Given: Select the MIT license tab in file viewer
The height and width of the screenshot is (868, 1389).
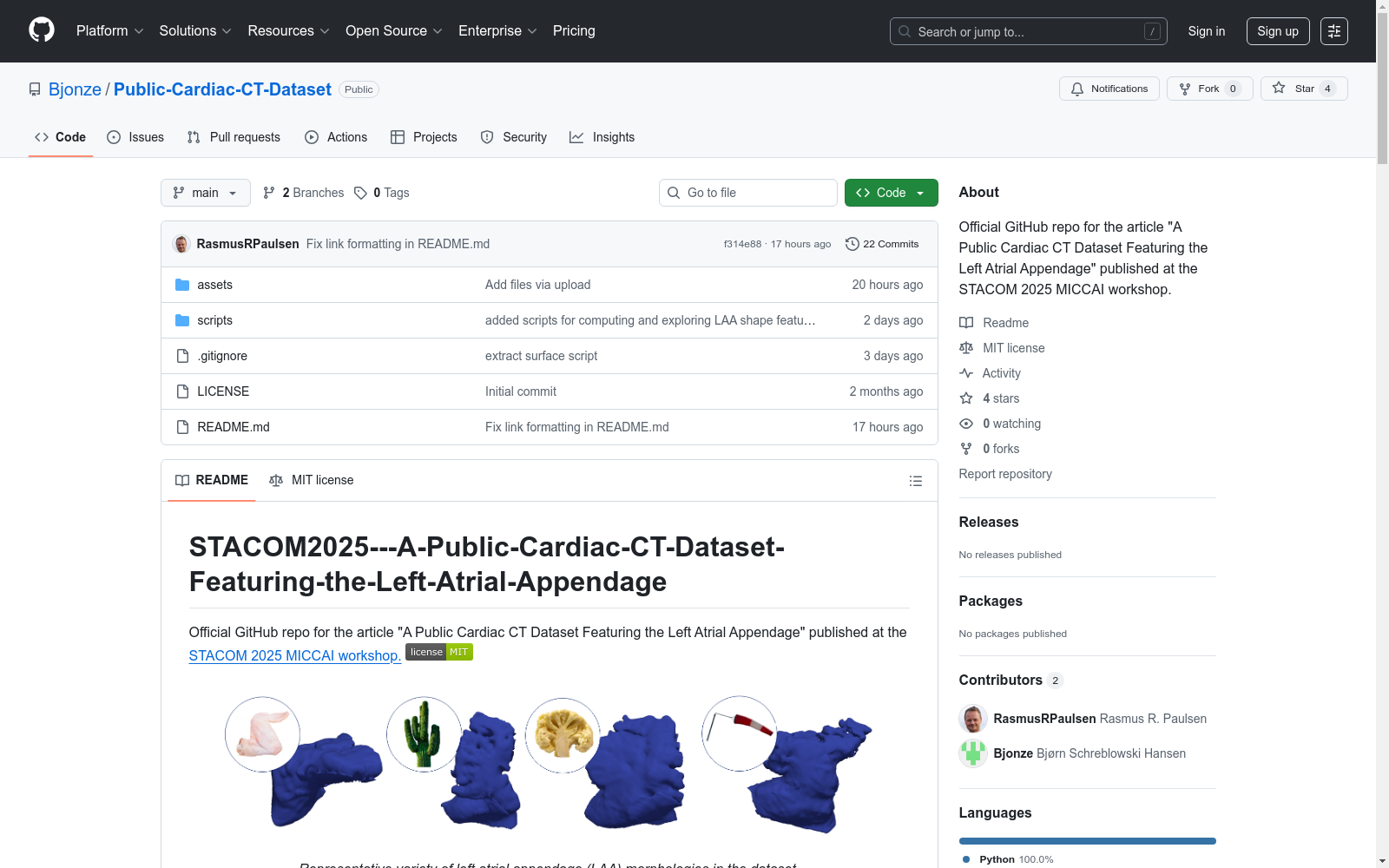Looking at the screenshot, I should click(x=312, y=480).
